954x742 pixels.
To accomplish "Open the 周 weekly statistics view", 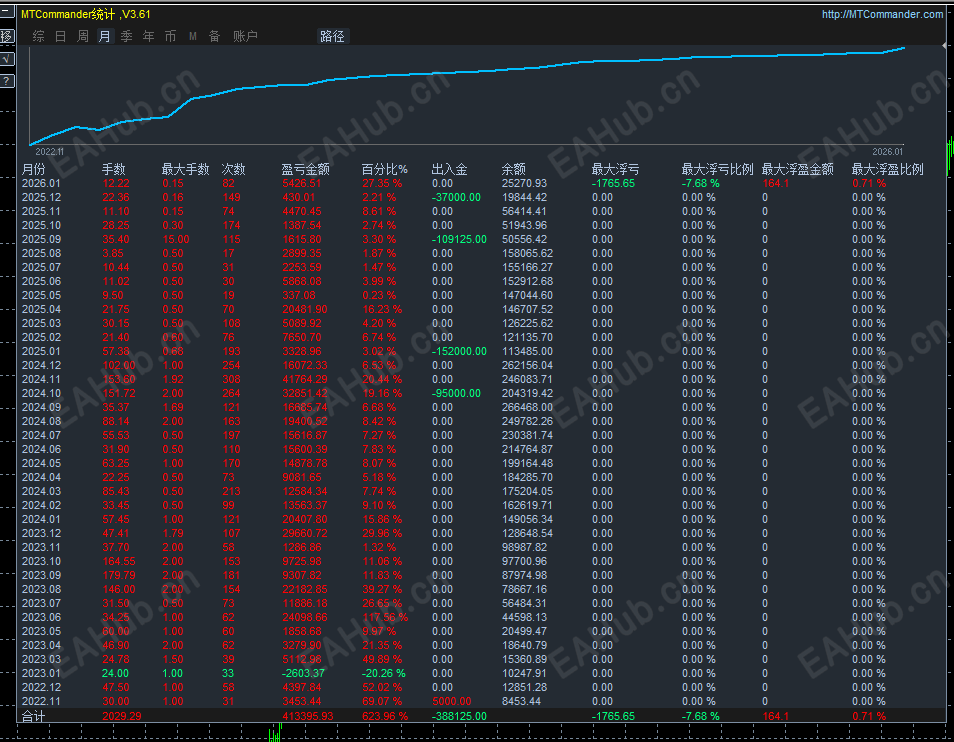I will coord(82,36).
